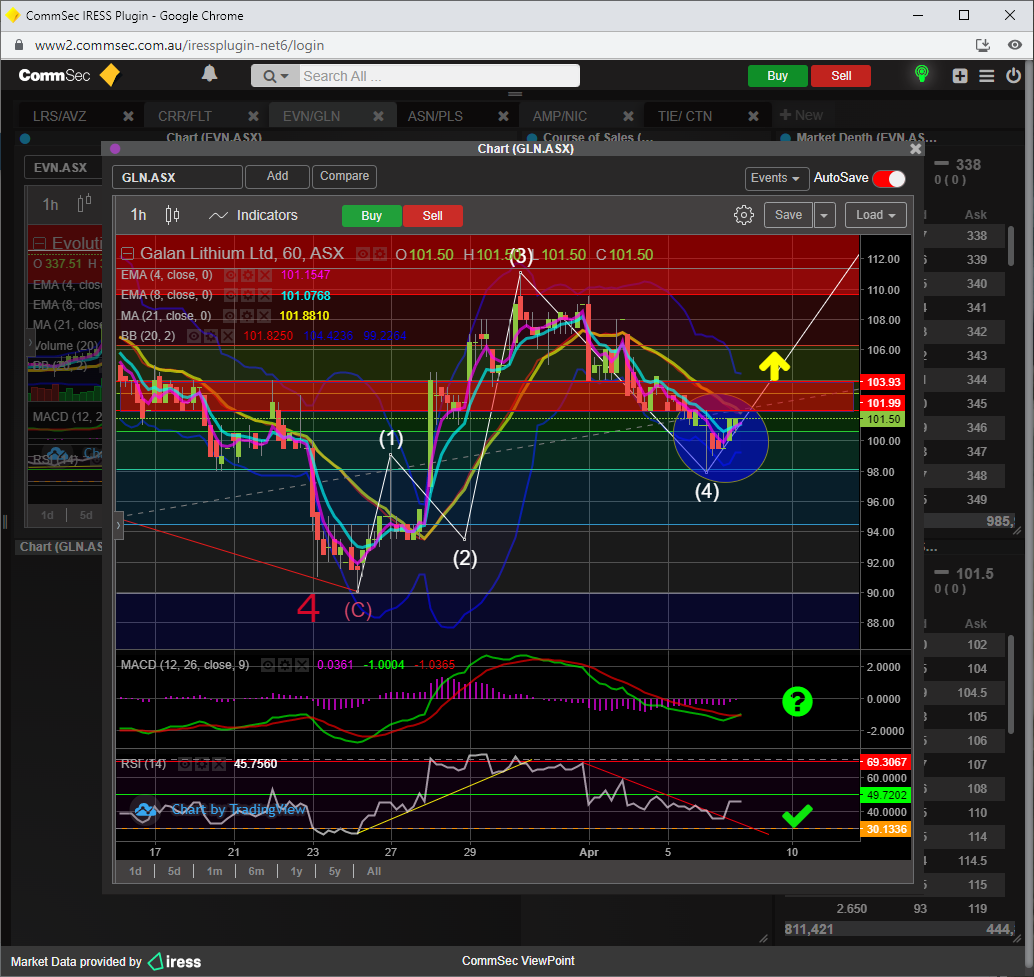
Task: Open settings for EMA (8, close, 0)
Action: [x=247, y=295]
